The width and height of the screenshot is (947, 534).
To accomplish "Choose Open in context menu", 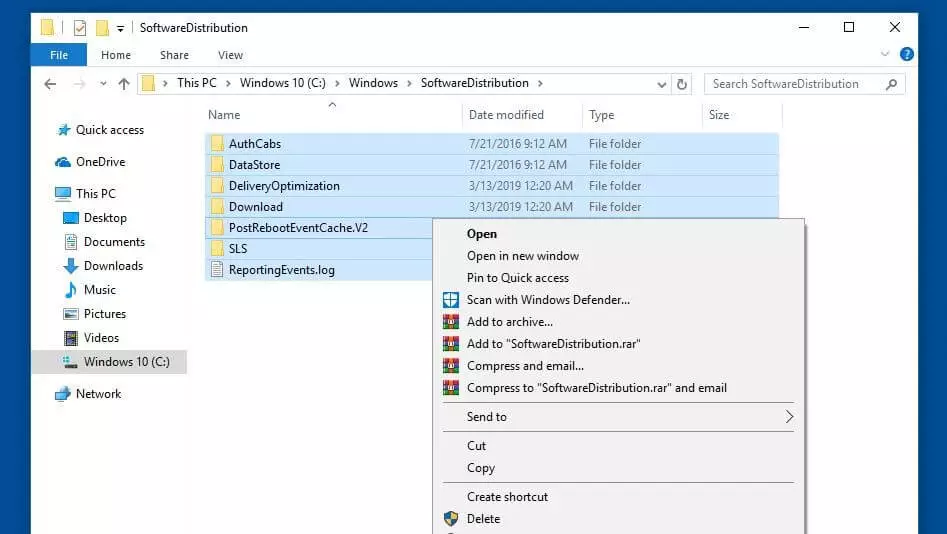I will pyautogui.click(x=618, y=234).
